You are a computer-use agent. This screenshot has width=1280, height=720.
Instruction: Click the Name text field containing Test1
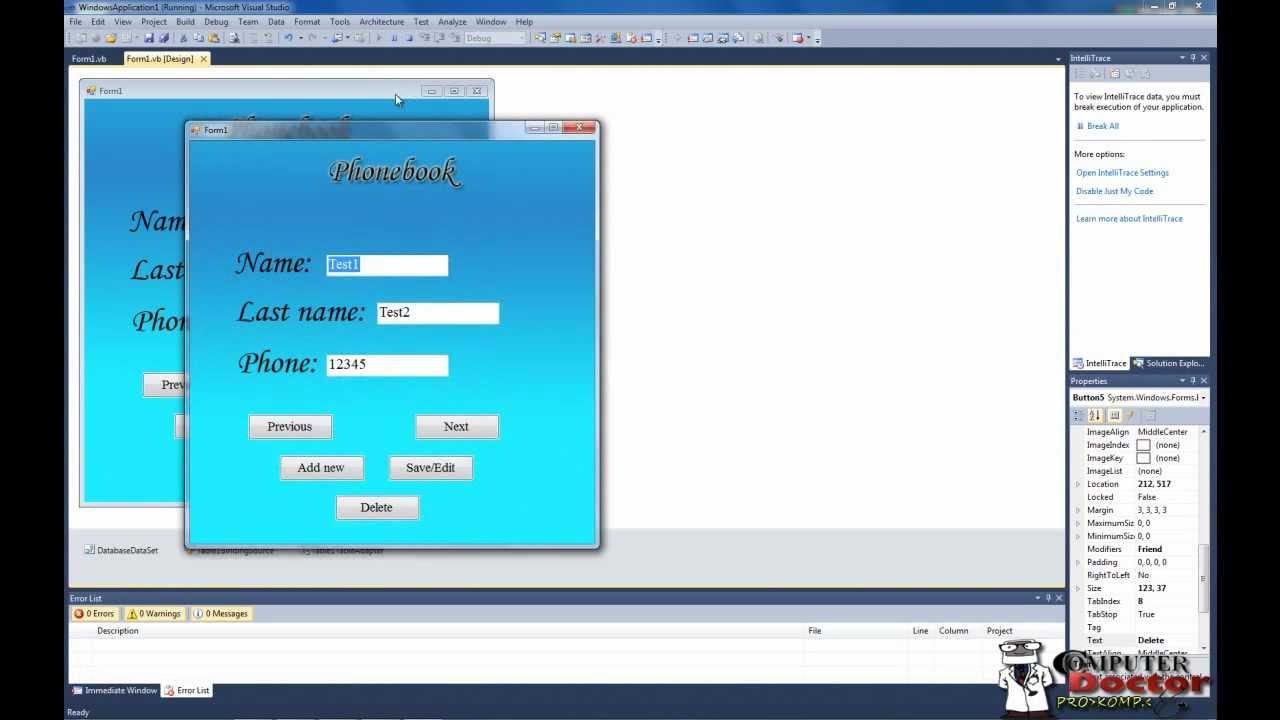click(x=387, y=265)
